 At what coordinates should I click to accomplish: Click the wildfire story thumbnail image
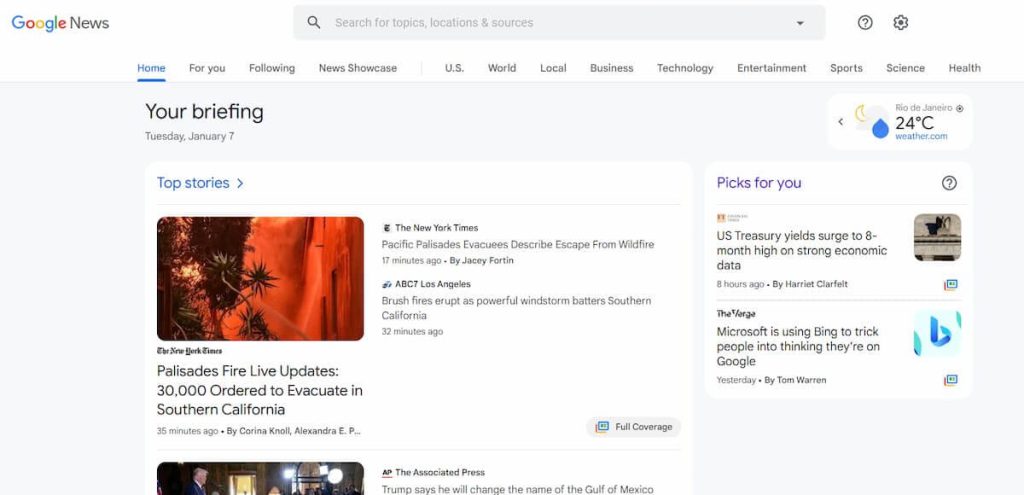(x=260, y=279)
